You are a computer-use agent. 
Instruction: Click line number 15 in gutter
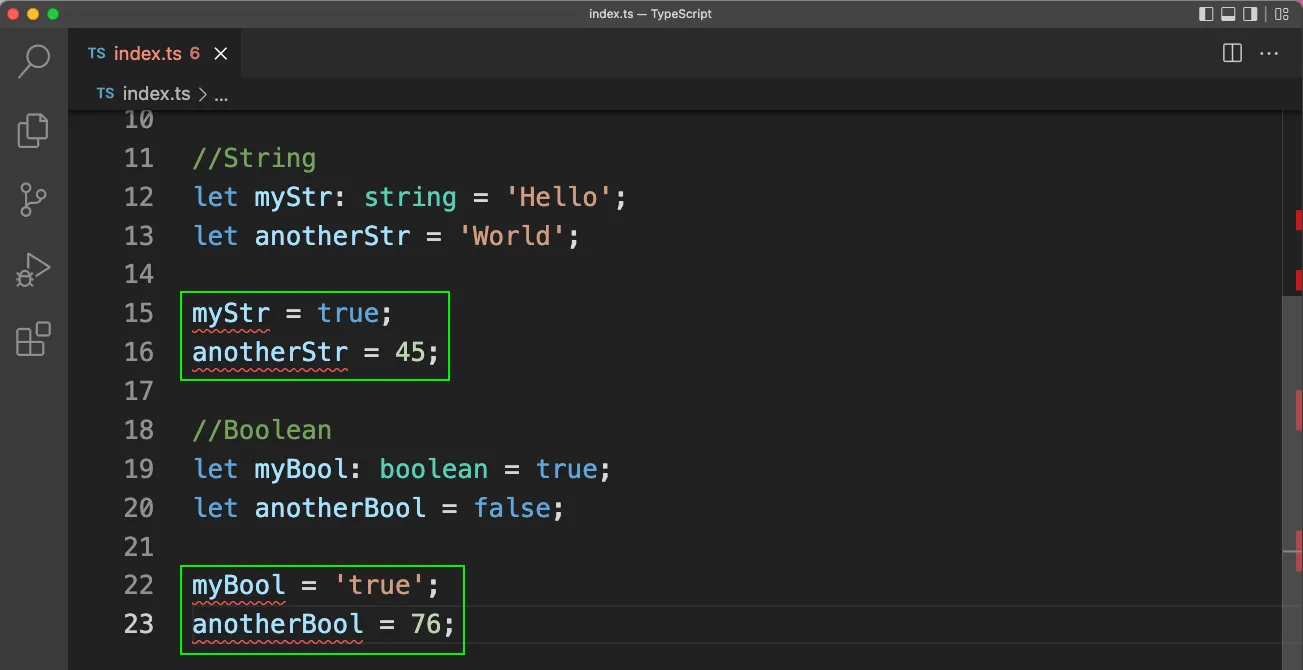click(x=139, y=313)
